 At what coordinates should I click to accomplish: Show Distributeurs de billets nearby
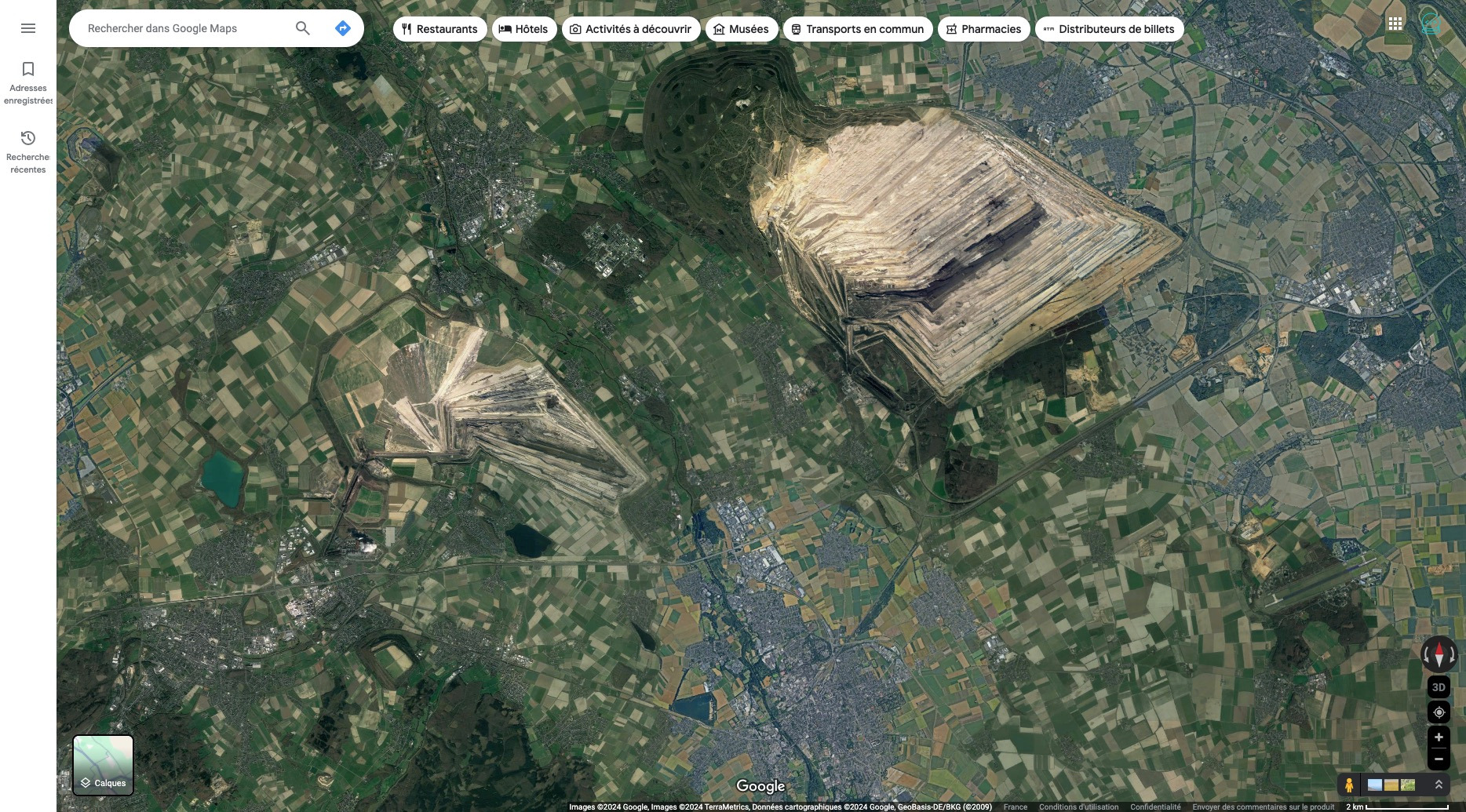tap(1109, 29)
